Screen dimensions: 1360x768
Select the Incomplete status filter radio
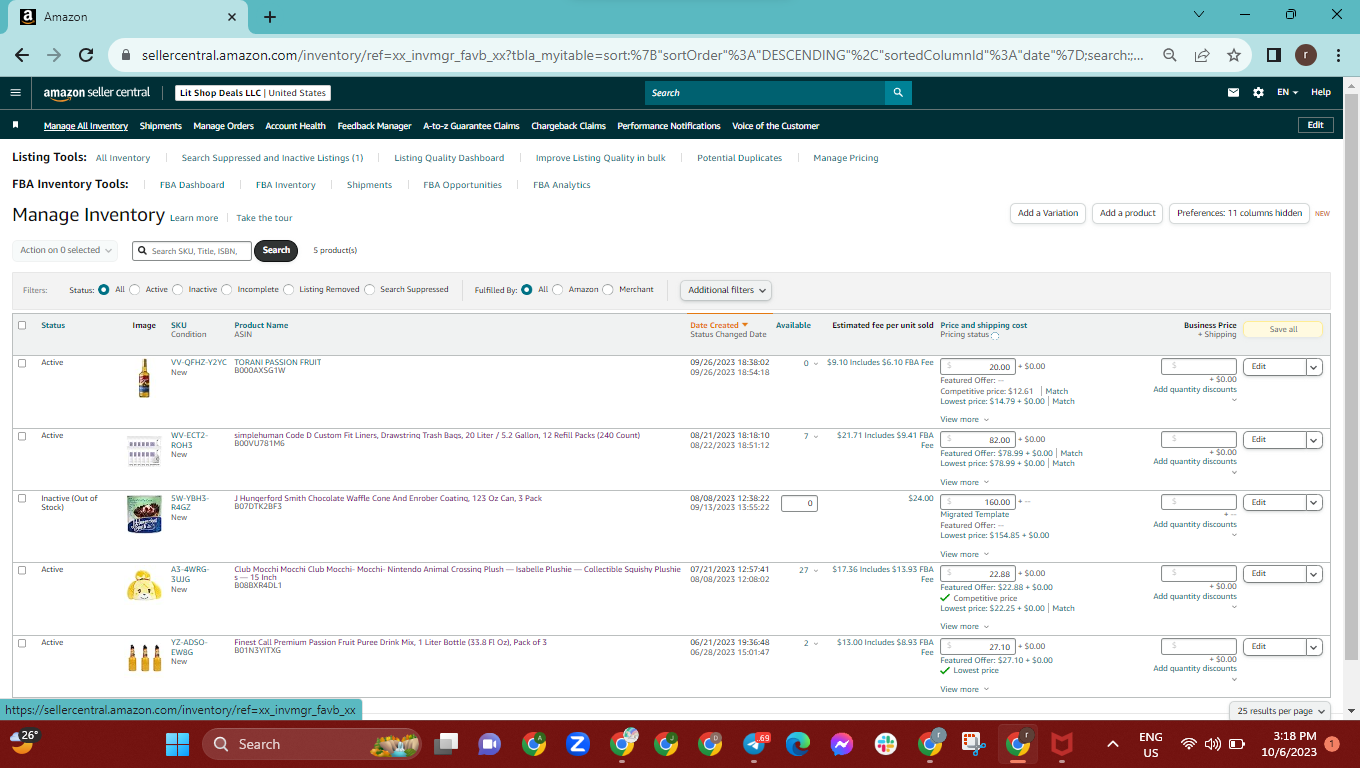pyautogui.click(x=227, y=290)
